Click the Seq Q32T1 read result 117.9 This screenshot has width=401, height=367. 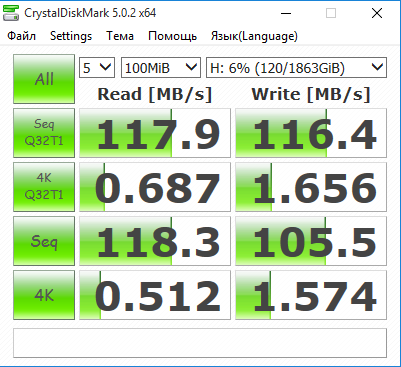(x=155, y=133)
